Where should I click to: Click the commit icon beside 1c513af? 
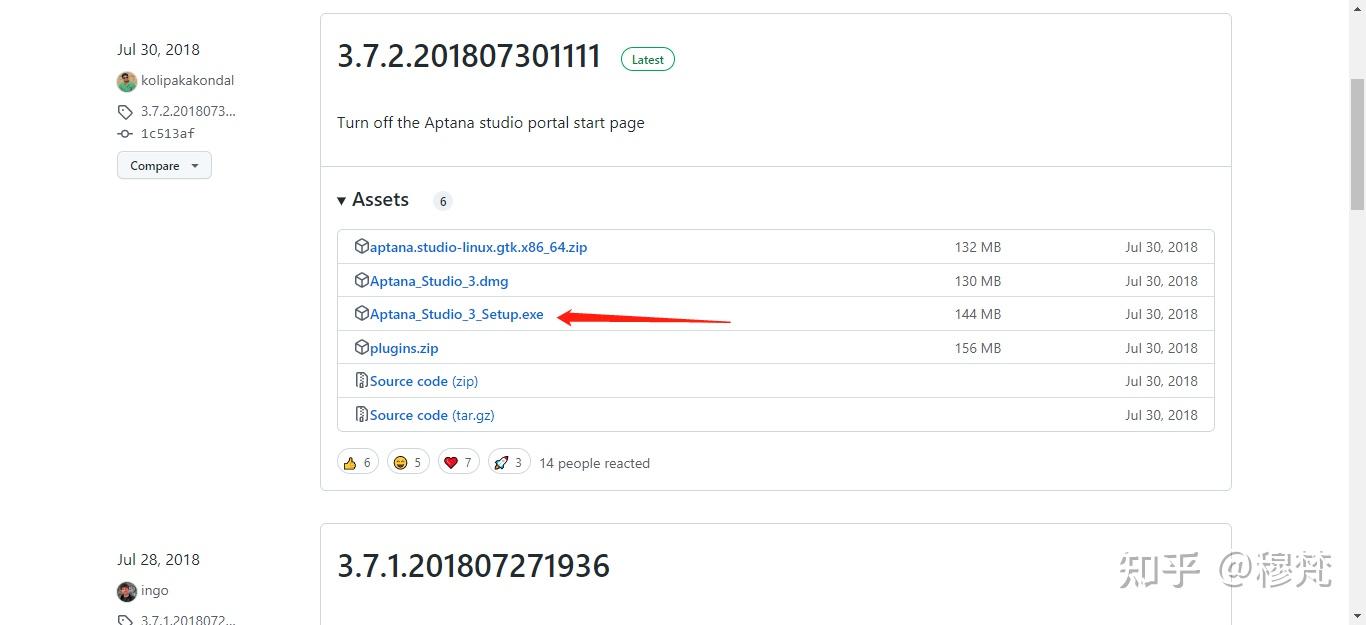tap(123, 133)
